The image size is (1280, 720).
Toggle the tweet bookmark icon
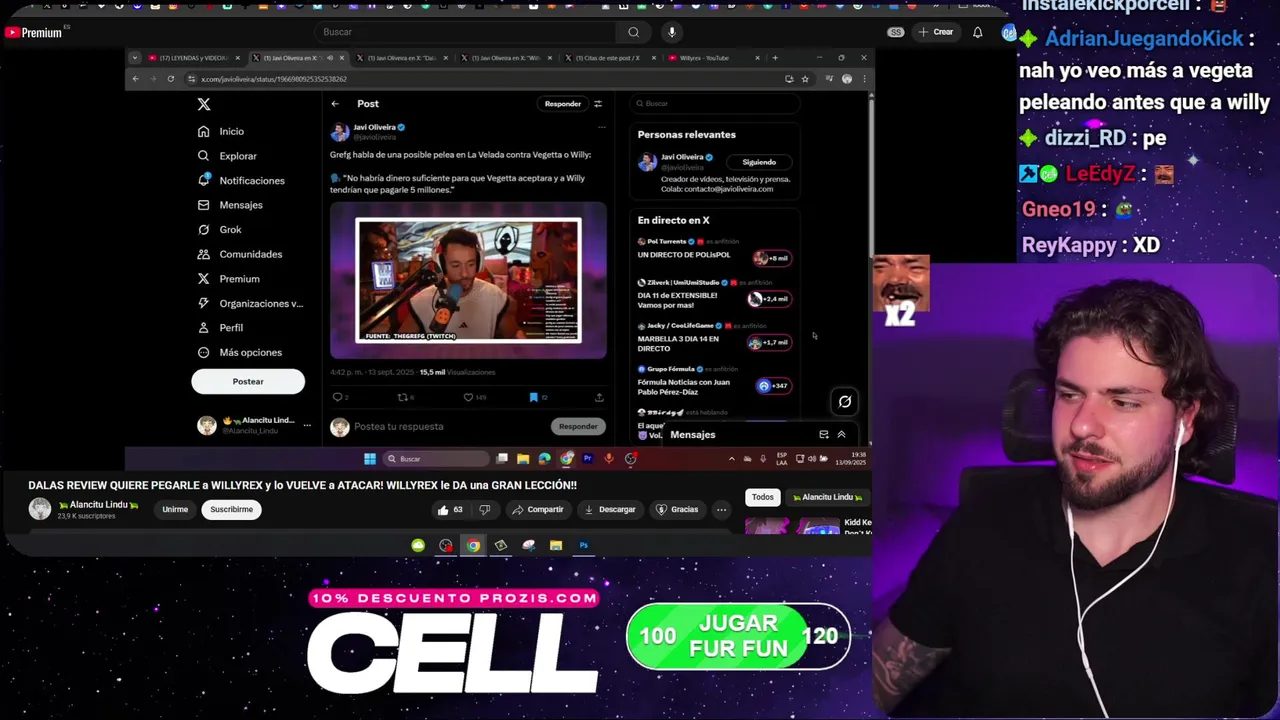pyautogui.click(x=533, y=397)
